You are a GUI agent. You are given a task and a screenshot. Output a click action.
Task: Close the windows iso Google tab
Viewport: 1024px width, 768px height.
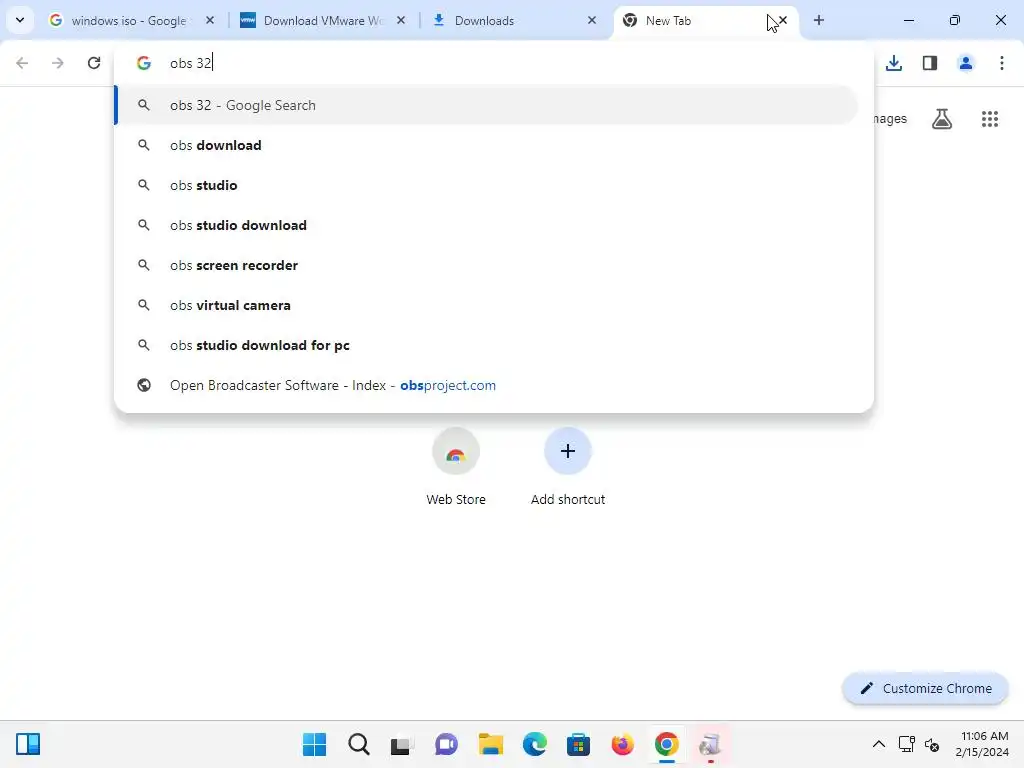210,20
